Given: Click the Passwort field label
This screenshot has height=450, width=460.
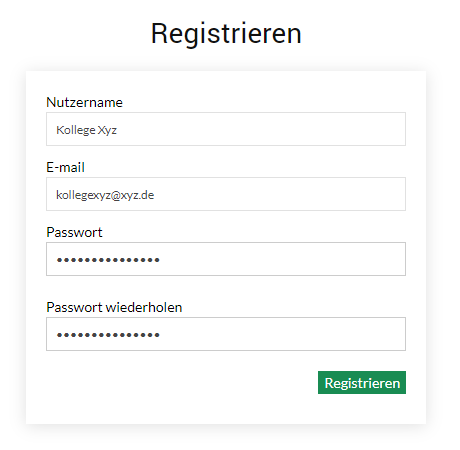Looking at the screenshot, I should (x=74, y=232).
